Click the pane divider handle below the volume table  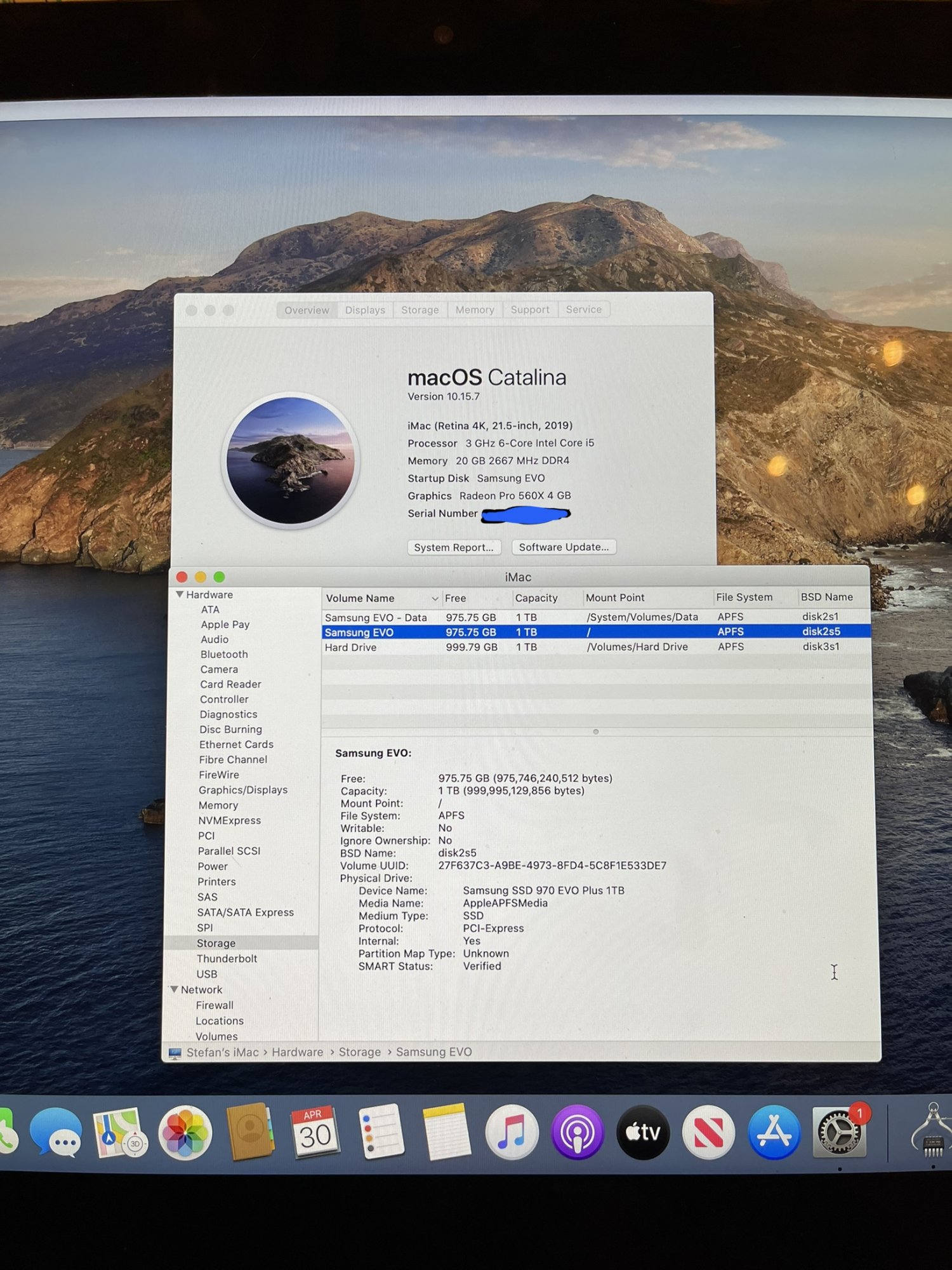(595, 732)
